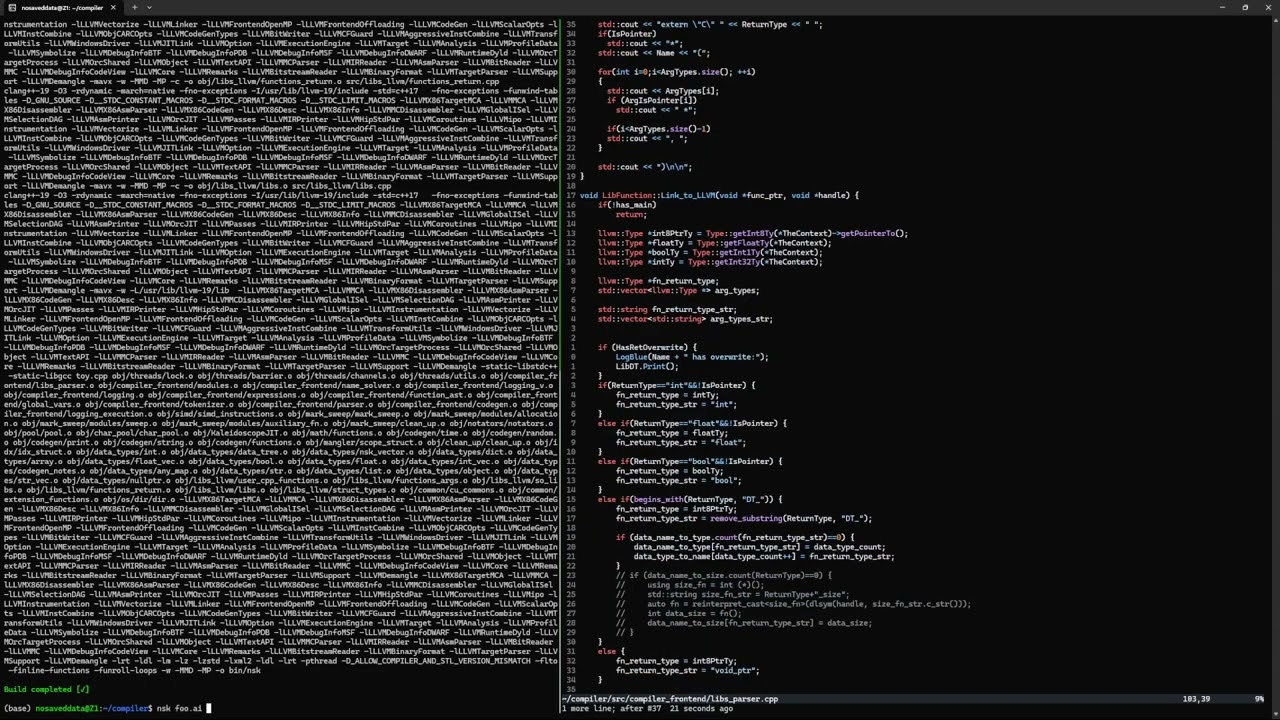Click the 'void LibFunction::Link_to_LLVM' function signature
Screen dimensions: 1280x720
[x=719, y=195]
